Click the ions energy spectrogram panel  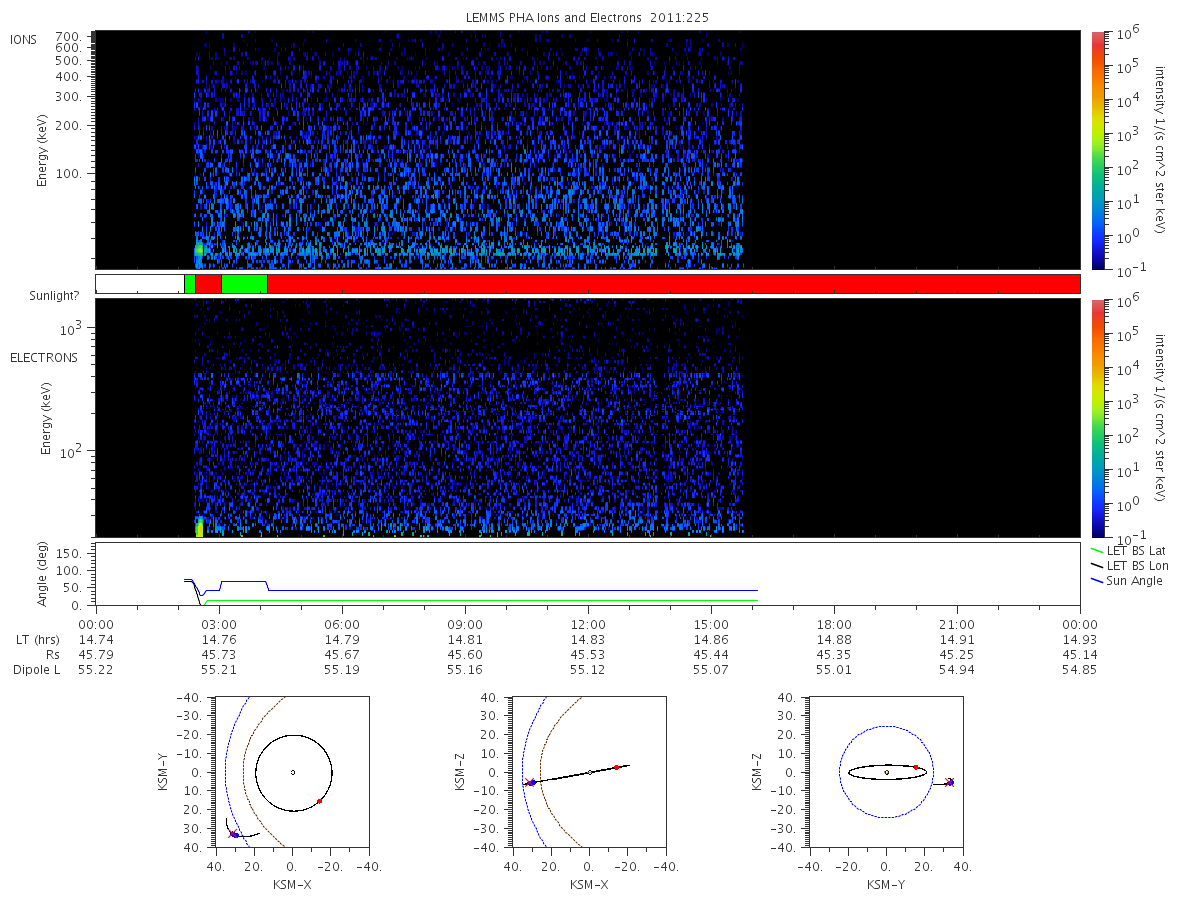(588, 150)
